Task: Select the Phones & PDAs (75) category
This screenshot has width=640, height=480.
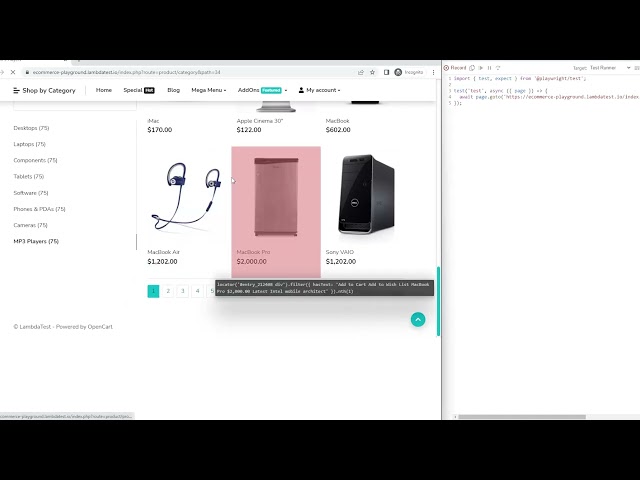Action: click(x=39, y=209)
